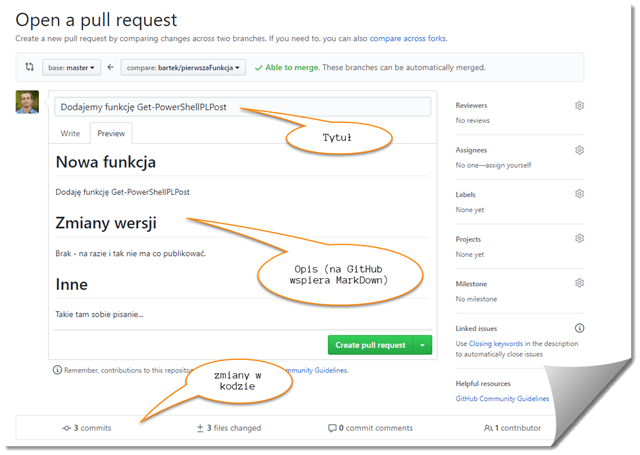Viewport: 640px width, 455px height.
Task: Switch to the Write tab
Action: [70, 133]
